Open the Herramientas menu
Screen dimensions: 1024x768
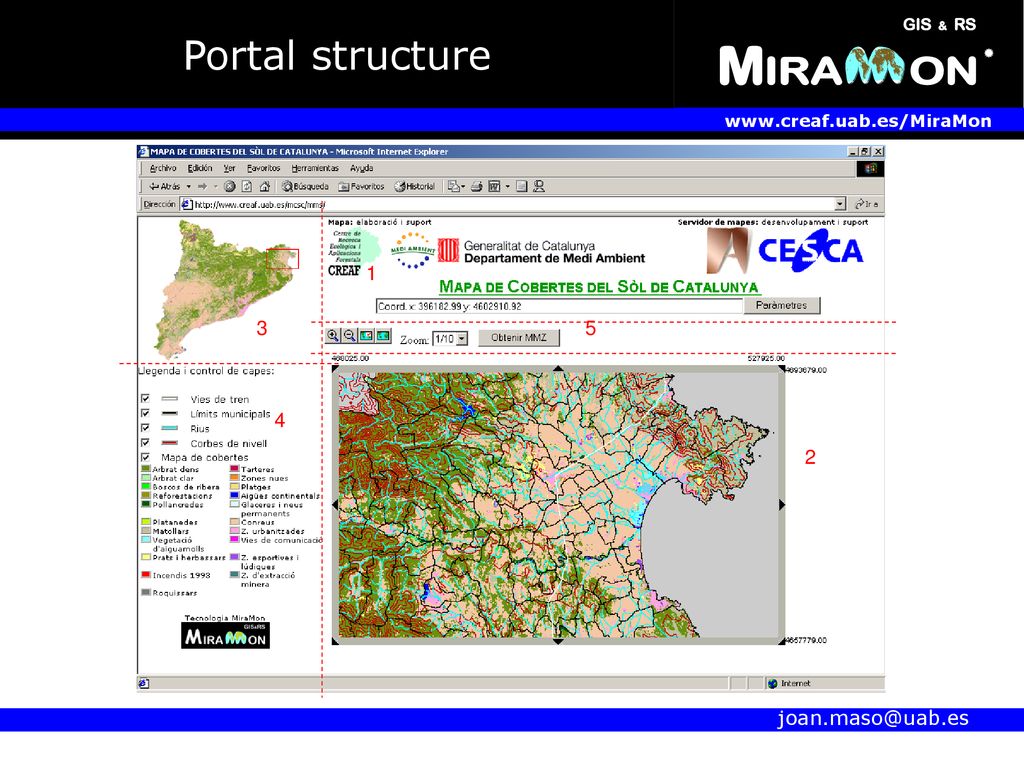click(315, 168)
